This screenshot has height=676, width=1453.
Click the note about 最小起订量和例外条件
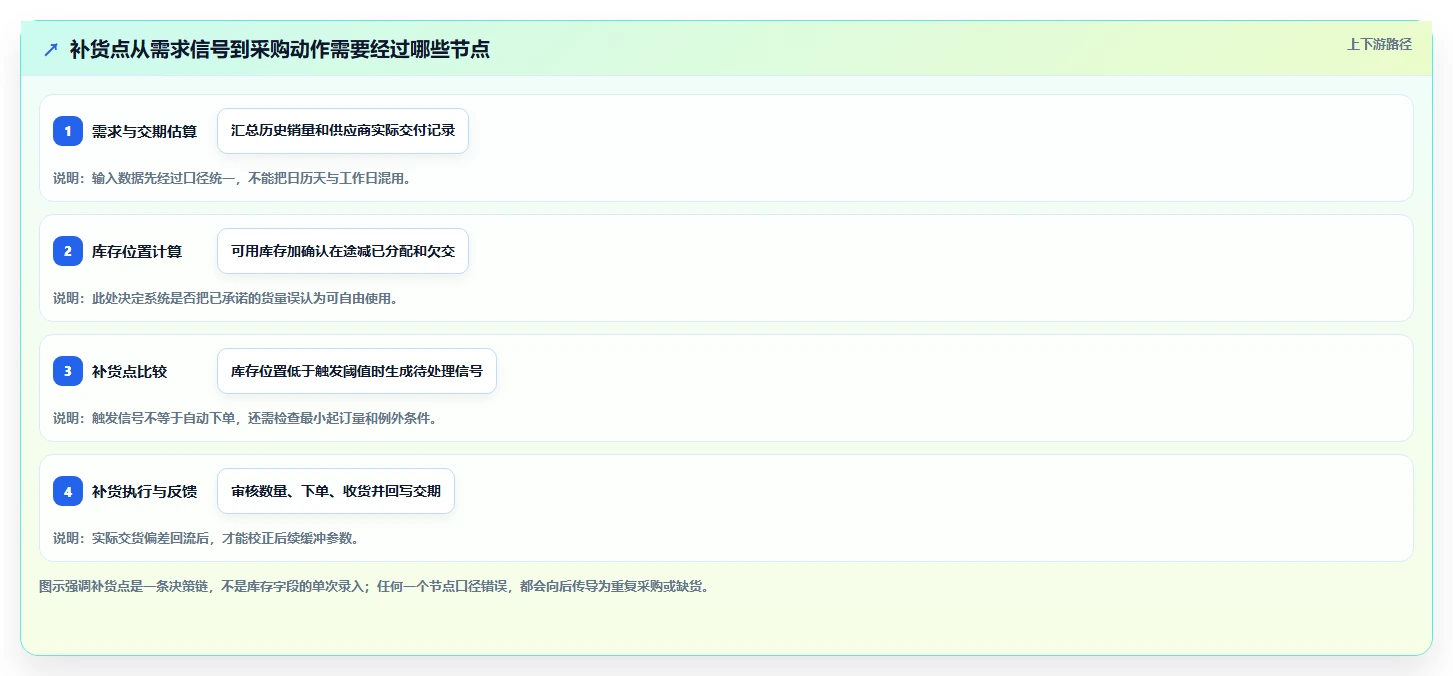245,418
